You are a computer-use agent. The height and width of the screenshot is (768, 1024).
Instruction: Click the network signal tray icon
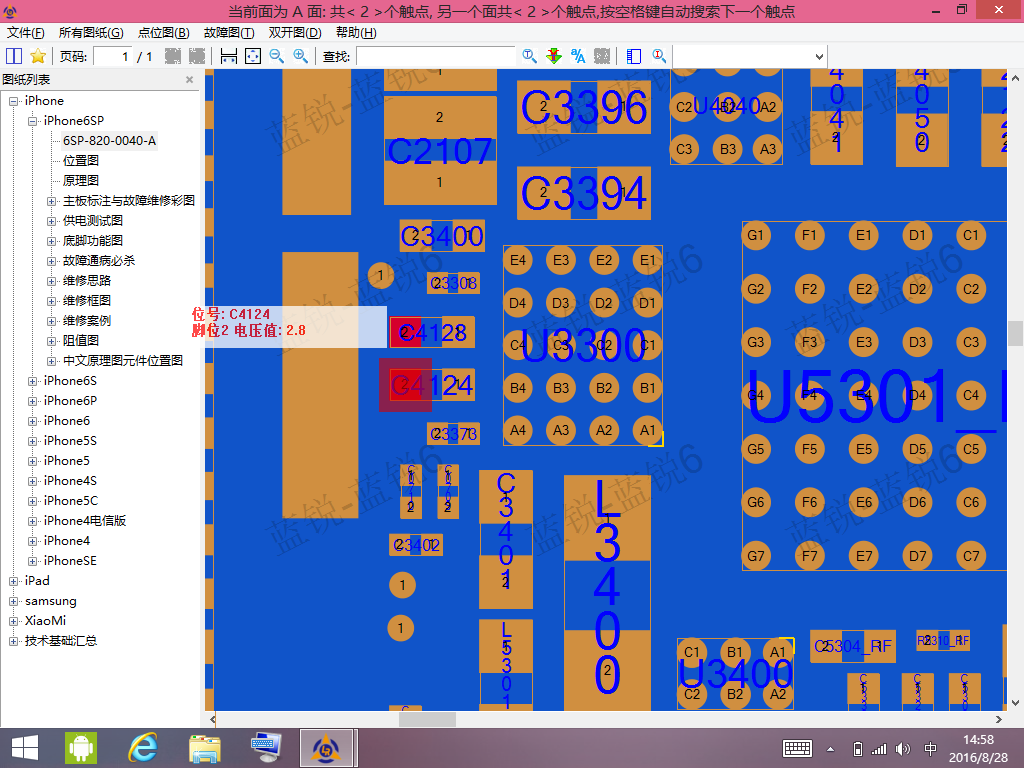880,749
